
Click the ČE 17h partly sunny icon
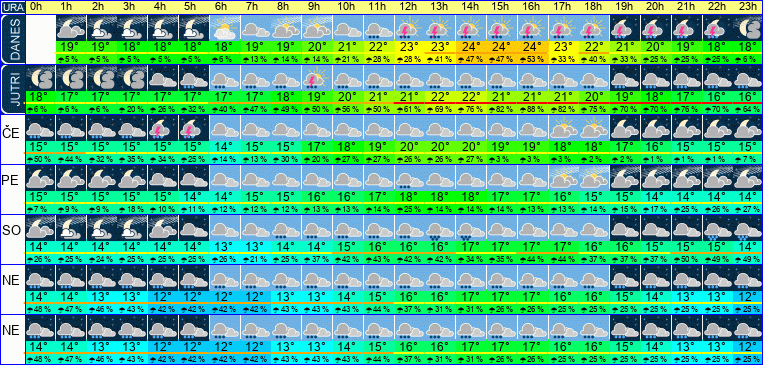tap(563, 128)
